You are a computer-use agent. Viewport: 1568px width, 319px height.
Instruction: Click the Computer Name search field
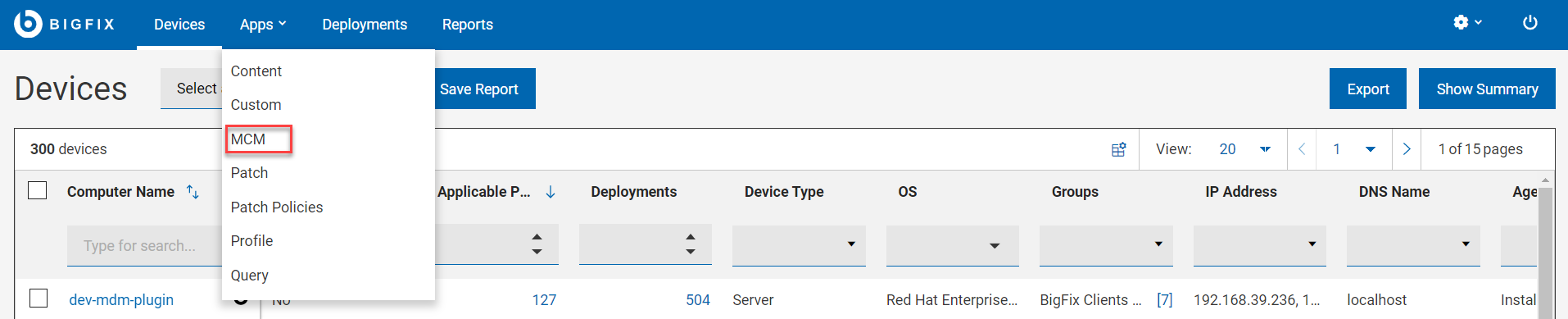click(144, 245)
